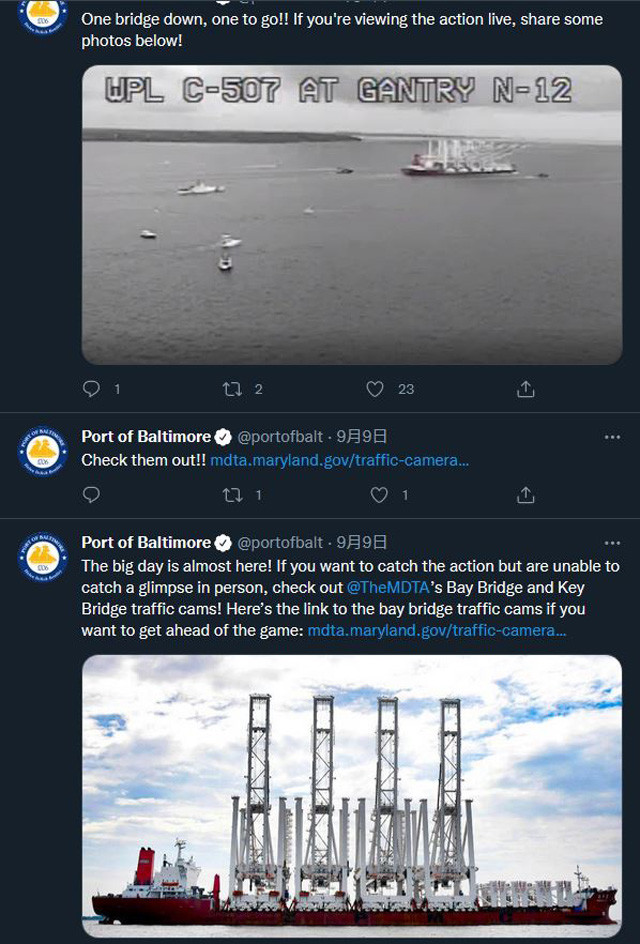Open more options on "Check them out!!" tweet

(612, 437)
